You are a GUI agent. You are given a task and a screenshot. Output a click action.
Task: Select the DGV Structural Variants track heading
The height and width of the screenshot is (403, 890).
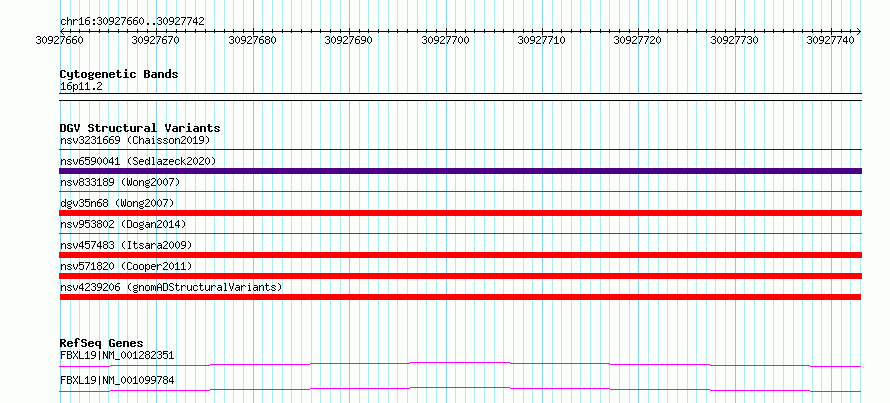pyautogui.click(x=140, y=128)
